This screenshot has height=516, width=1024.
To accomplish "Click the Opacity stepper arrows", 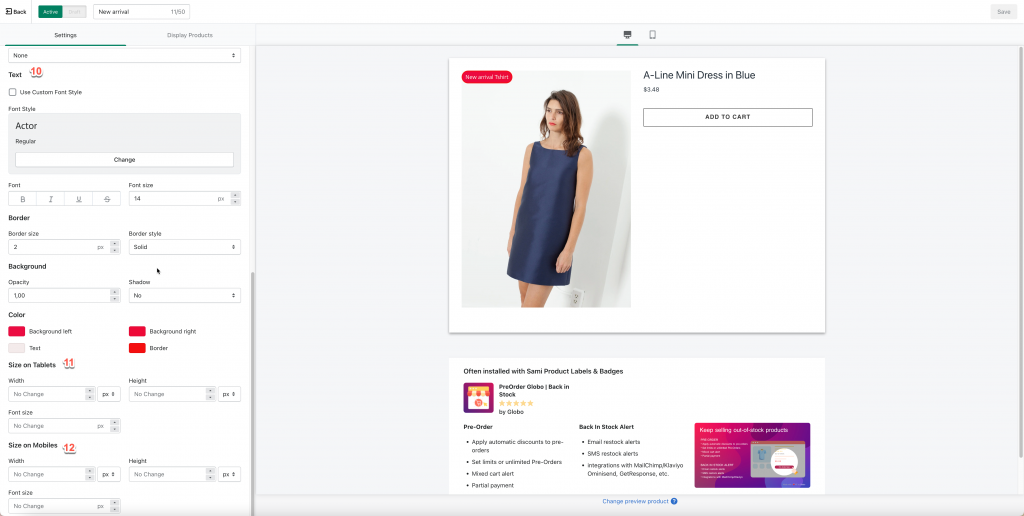I will (x=115, y=295).
